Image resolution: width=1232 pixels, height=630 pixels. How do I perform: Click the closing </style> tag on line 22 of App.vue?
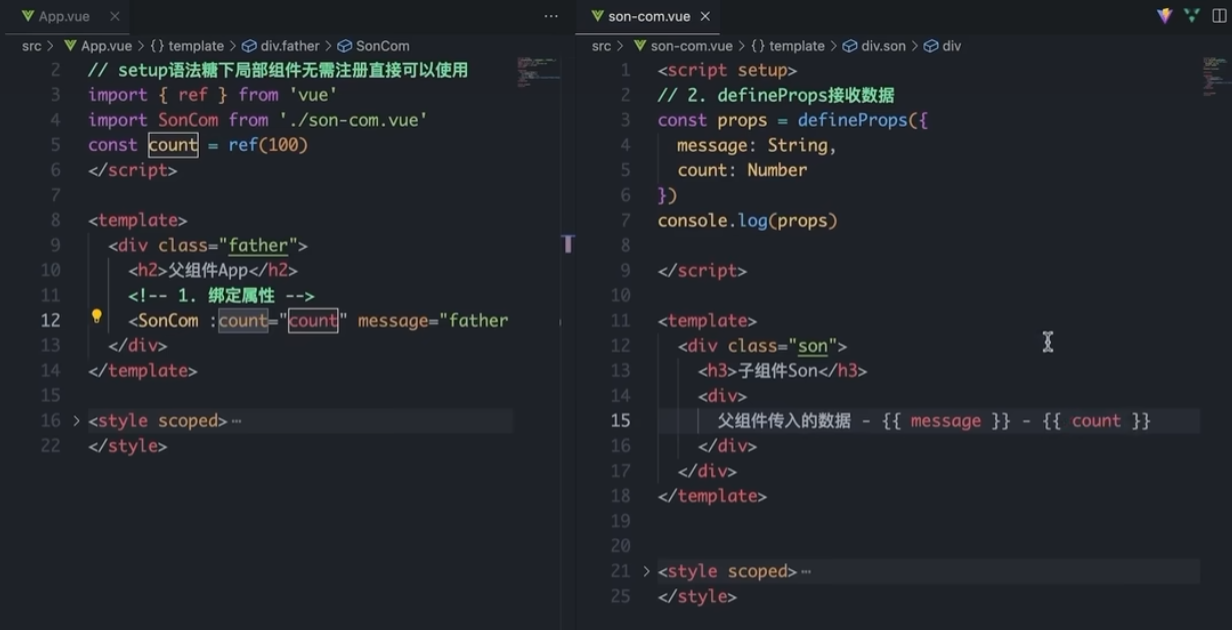point(127,446)
